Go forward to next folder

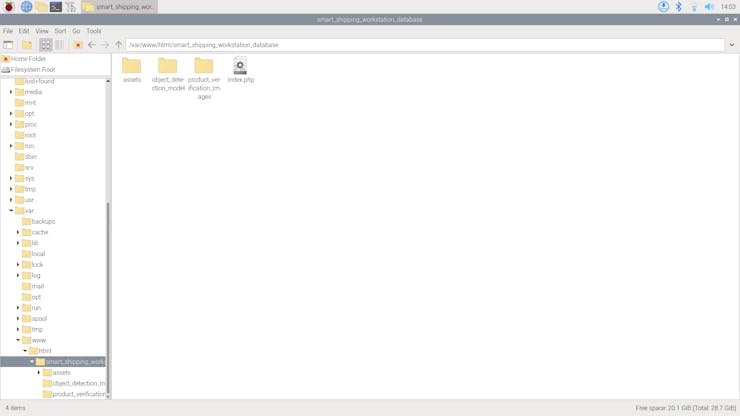[105, 45]
